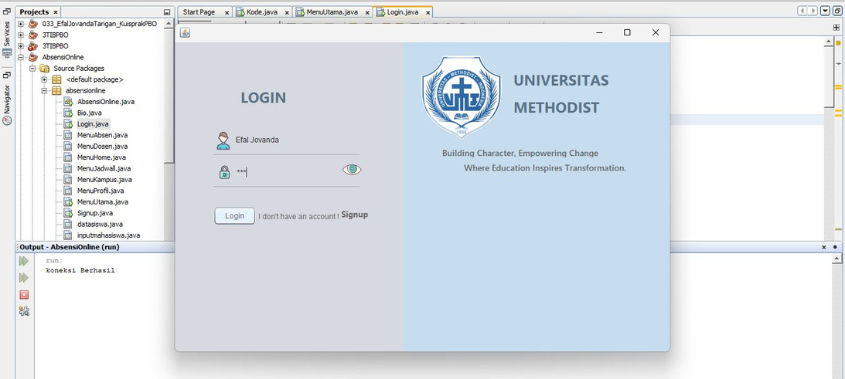Minimize the Output panel with the diamond icon

tap(836, 247)
